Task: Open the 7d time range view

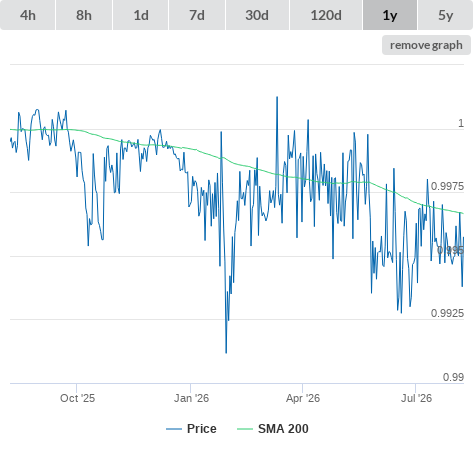Action: click(197, 15)
